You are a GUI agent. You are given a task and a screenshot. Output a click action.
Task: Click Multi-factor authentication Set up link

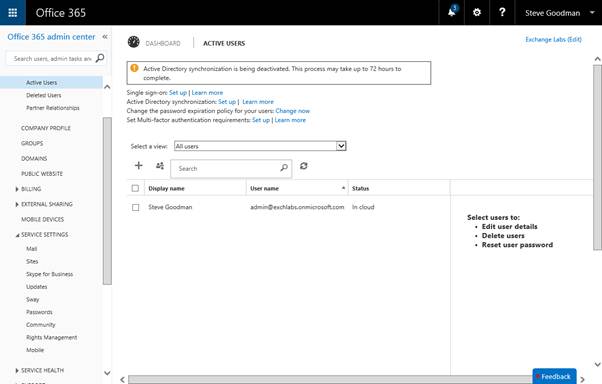(261, 120)
